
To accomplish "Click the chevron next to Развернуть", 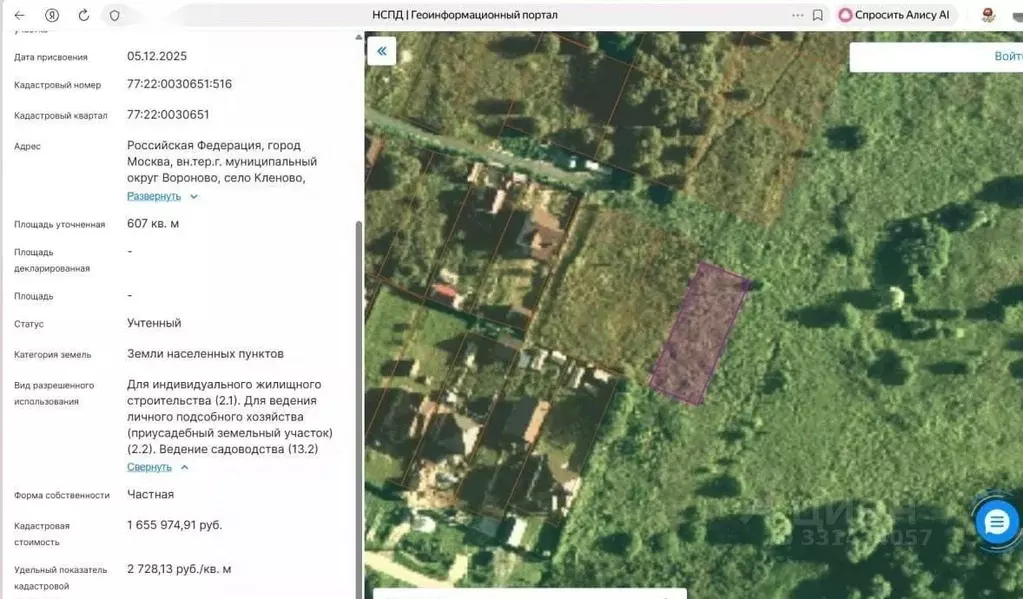I will (x=194, y=196).
